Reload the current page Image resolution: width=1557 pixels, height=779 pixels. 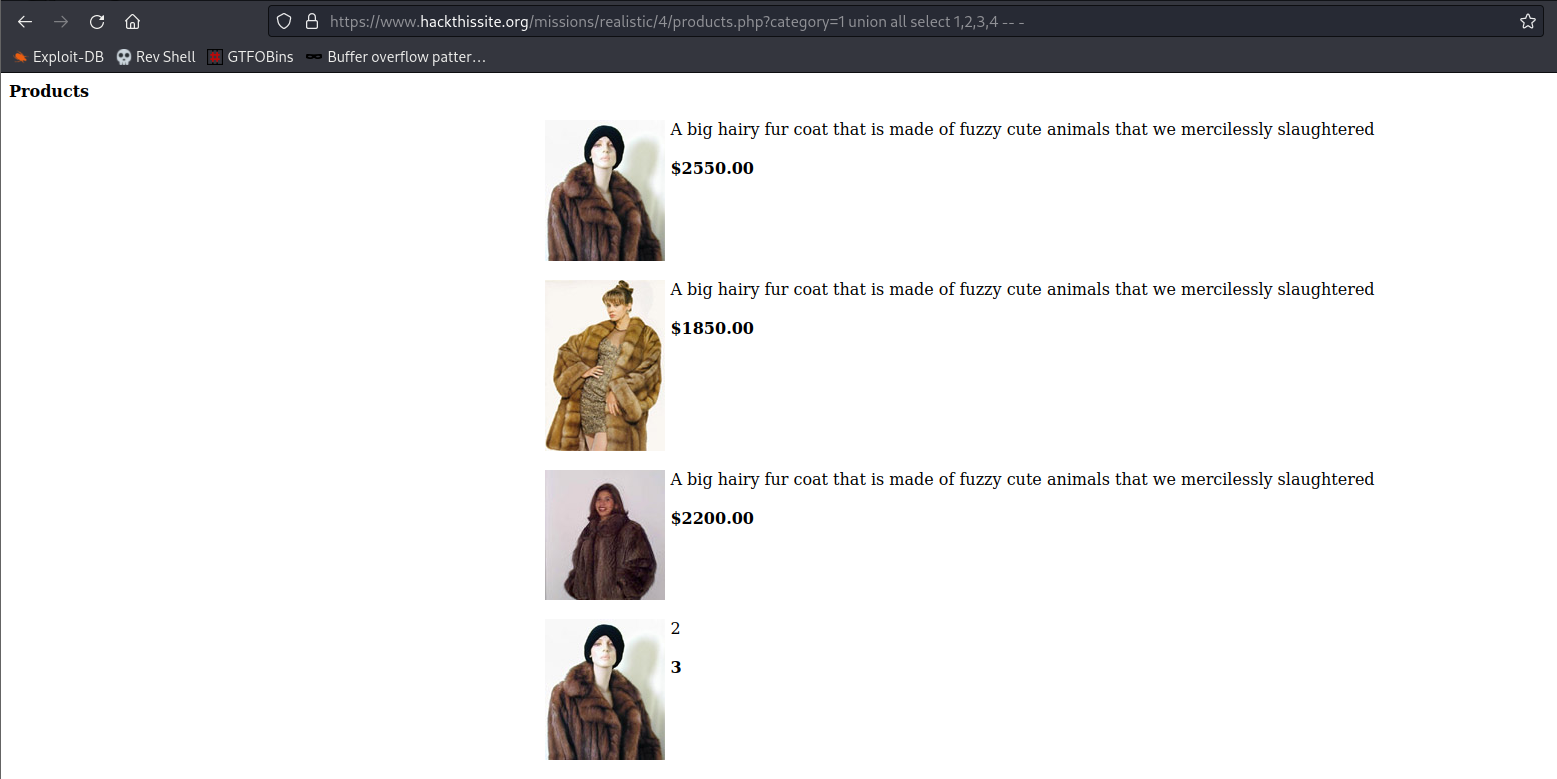pyautogui.click(x=97, y=21)
